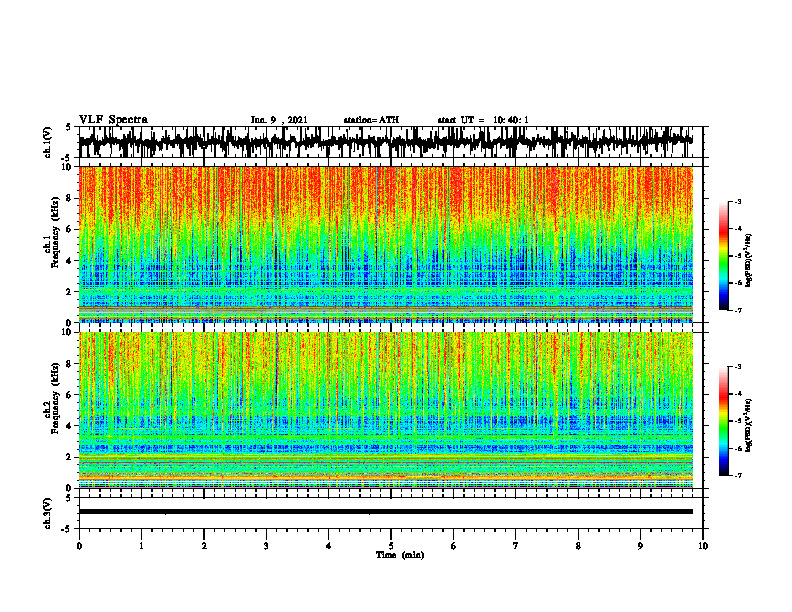Click the ch.3 black flat trace
This screenshot has height=612, width=792.
coord(386,512)
